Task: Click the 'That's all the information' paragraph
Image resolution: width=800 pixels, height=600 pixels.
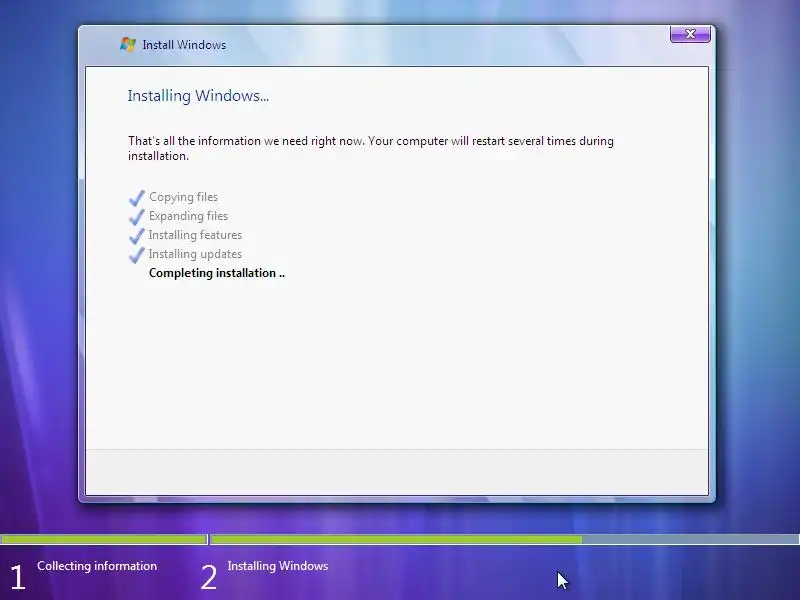Action: (371, 148)
